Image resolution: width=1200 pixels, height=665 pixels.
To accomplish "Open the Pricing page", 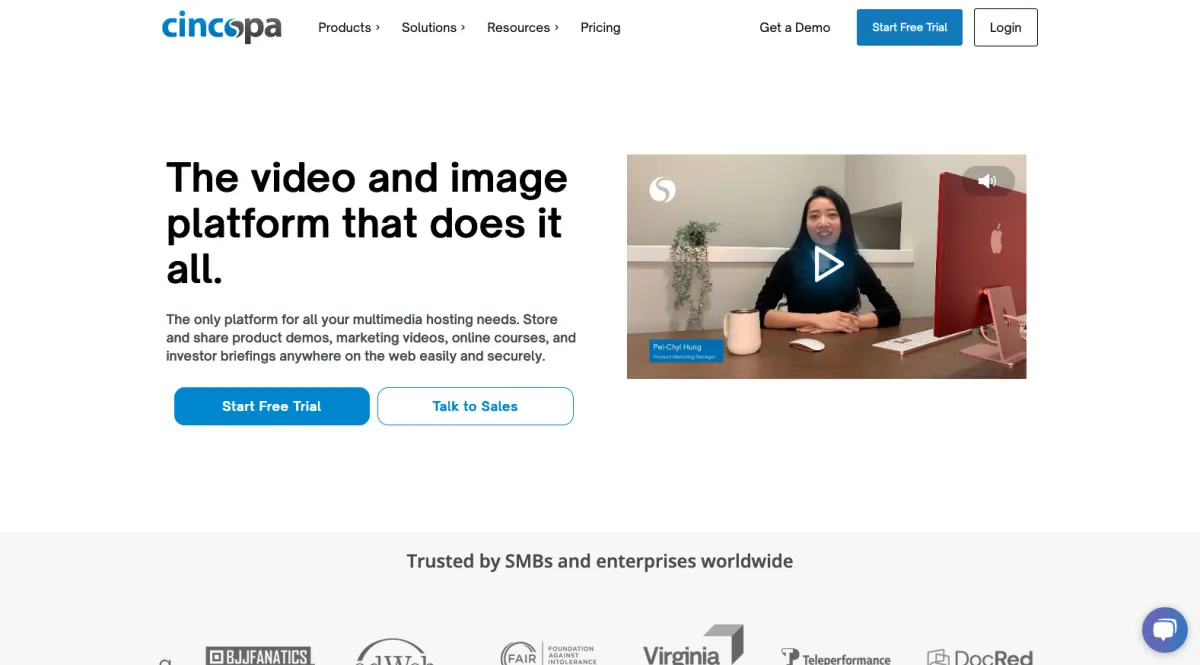I will [600, 27].
